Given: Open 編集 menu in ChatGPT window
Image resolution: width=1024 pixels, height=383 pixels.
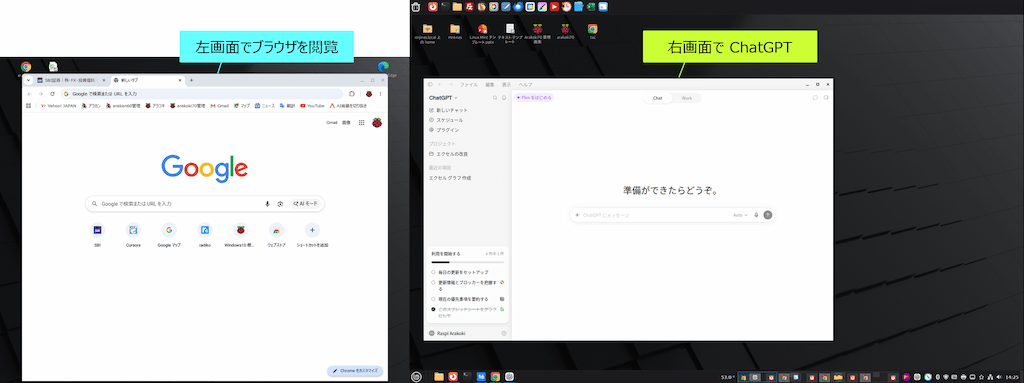Looking at the screenshot, I should (490, 85).
